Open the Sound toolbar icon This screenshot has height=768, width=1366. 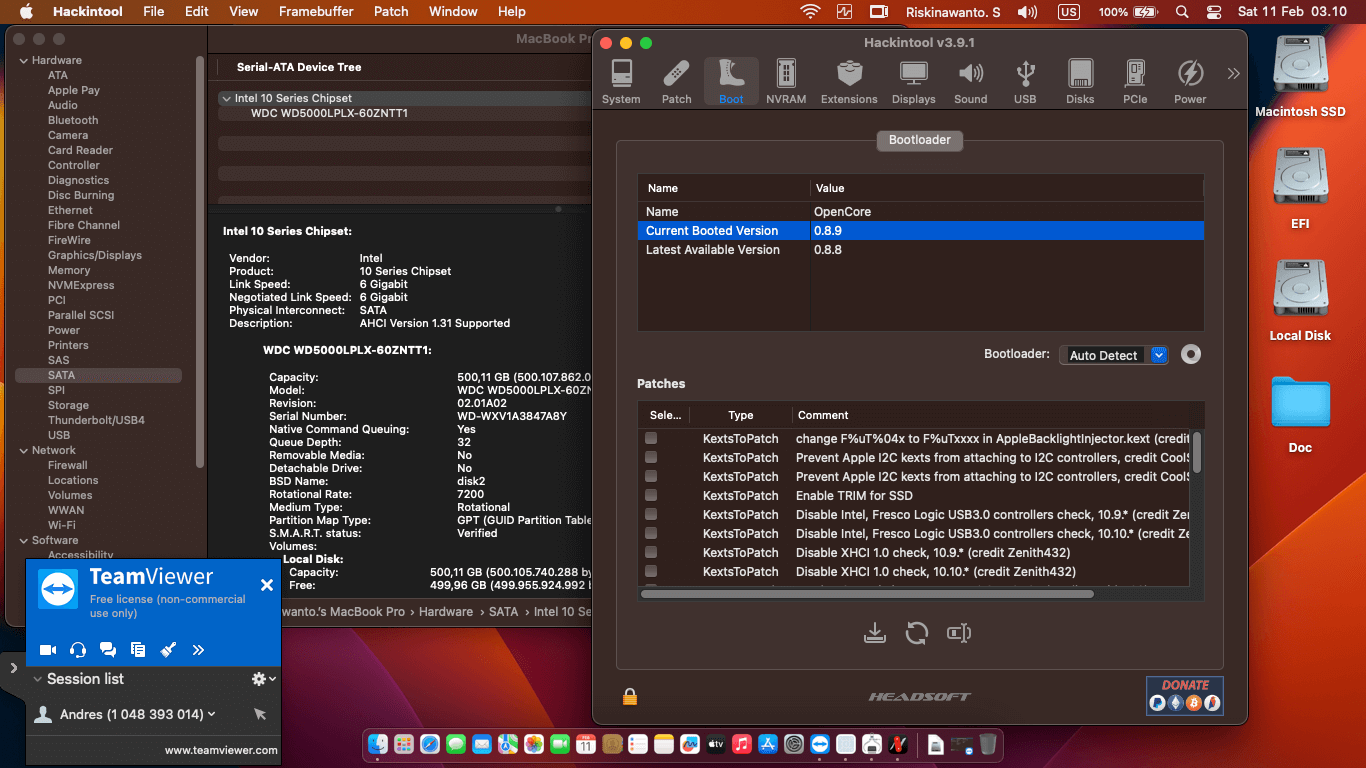pos(970,82)
